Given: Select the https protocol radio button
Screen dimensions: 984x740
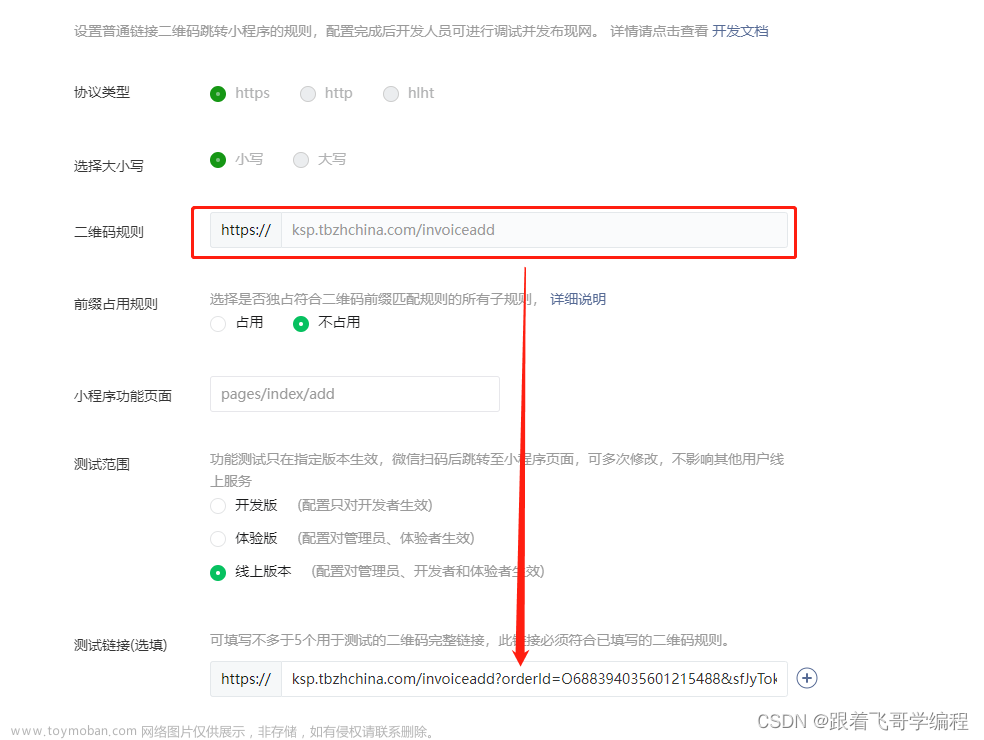Looking at the screenshot, I should tap(218, 94).
